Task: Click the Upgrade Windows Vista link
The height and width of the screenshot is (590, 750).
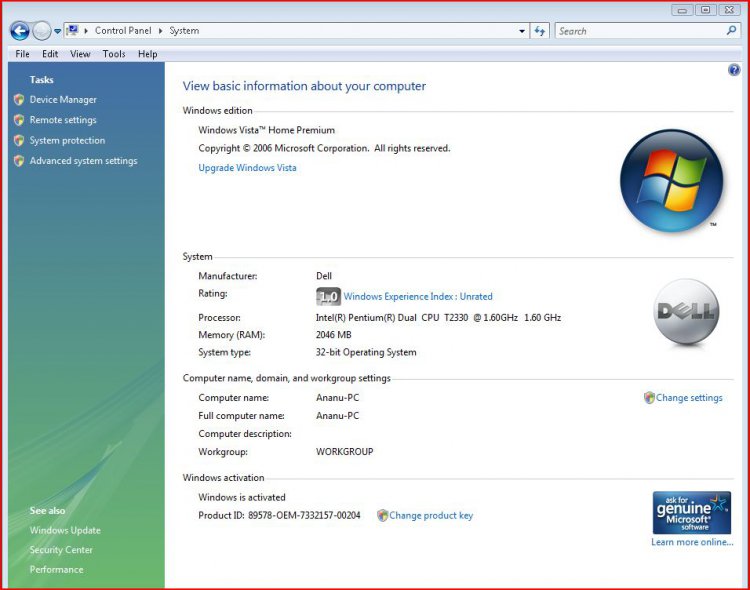Action: [x=247, y=168]
